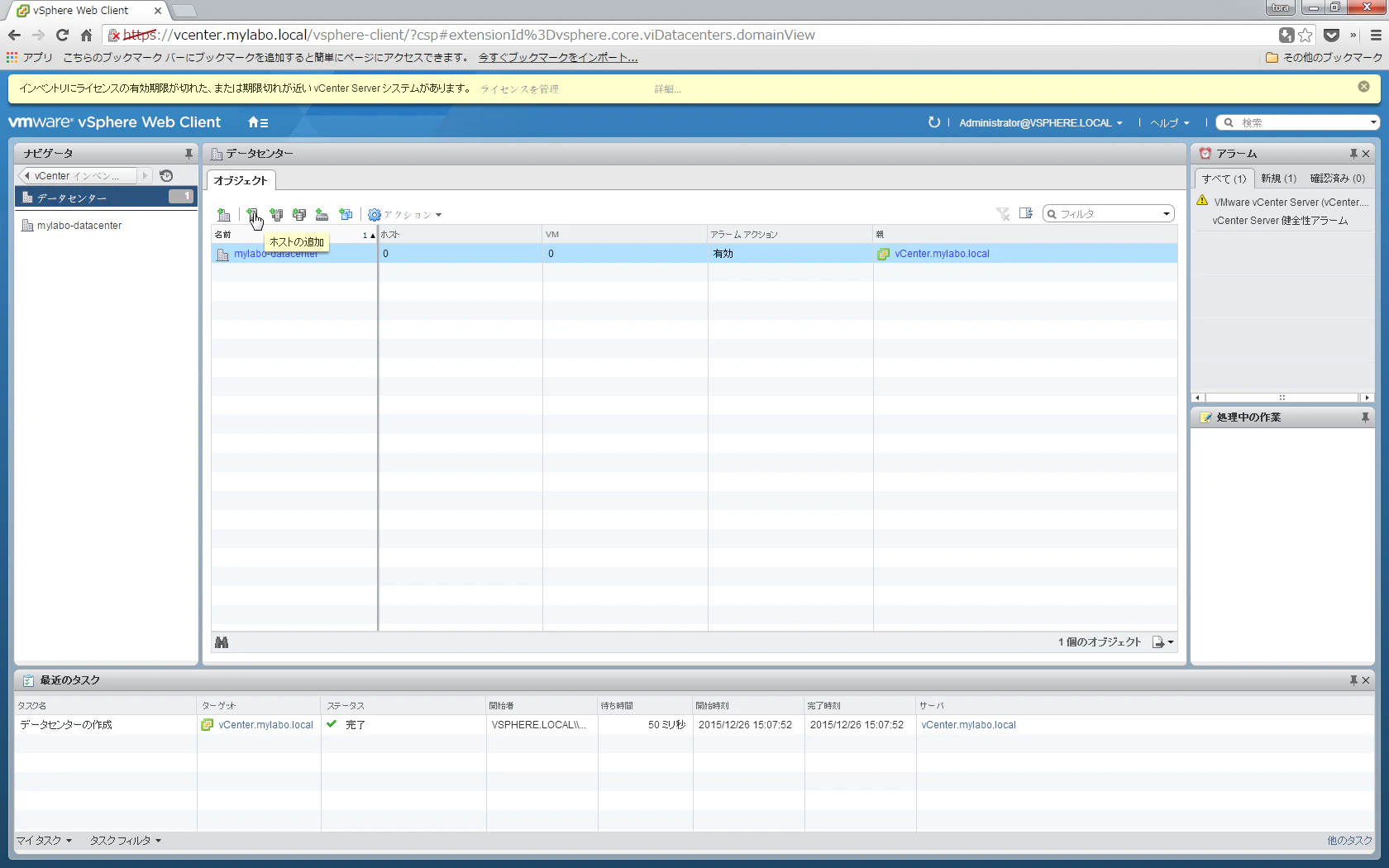This screenshot has height=868, width=1389.
Task: Open vCenter.mylabo.local server link in tasks
Action: pos(968,725)
